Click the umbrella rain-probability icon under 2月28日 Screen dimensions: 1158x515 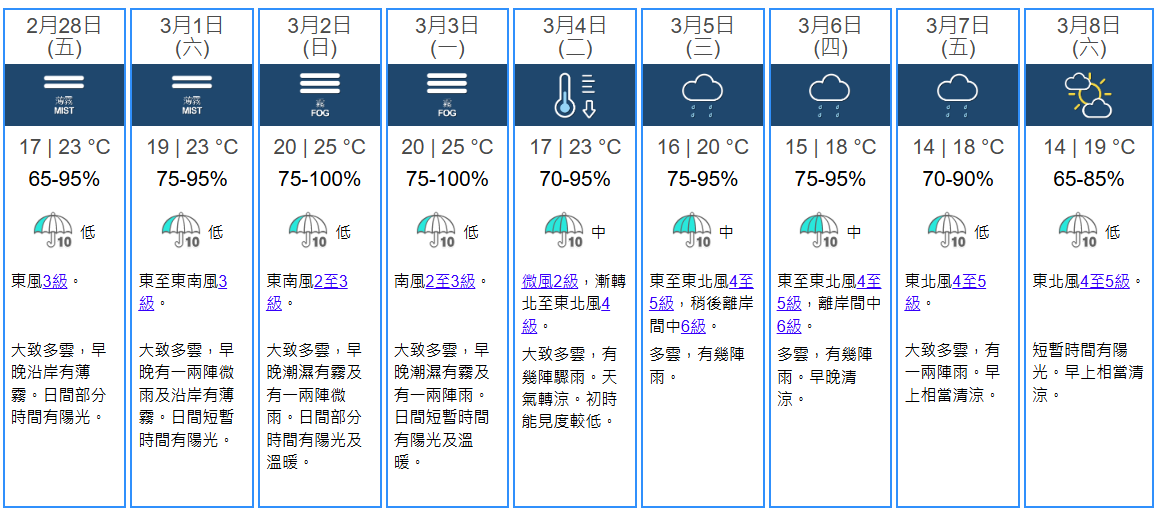click(53, 231)
